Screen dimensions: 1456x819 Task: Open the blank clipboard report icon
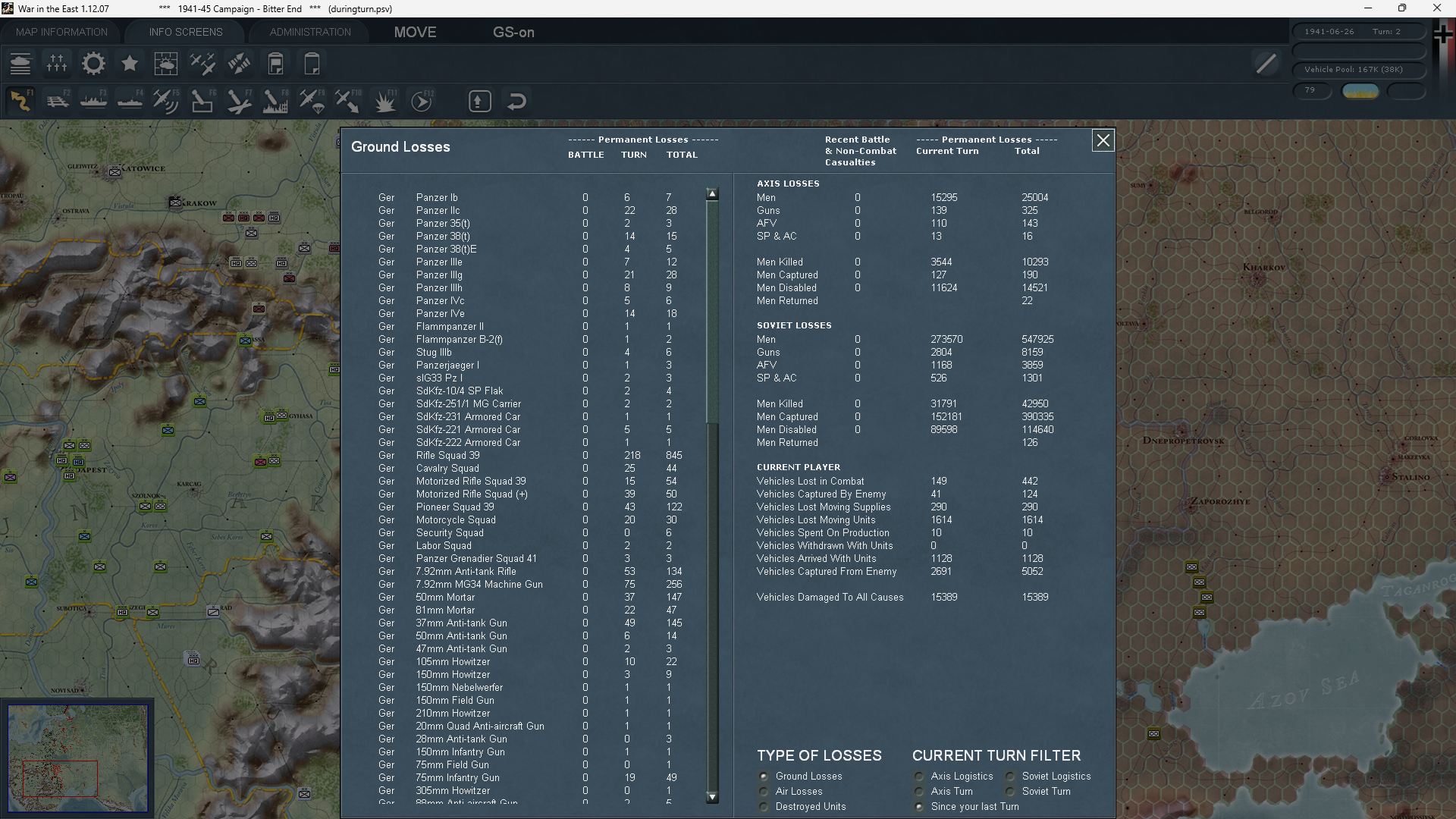[312, 64]
